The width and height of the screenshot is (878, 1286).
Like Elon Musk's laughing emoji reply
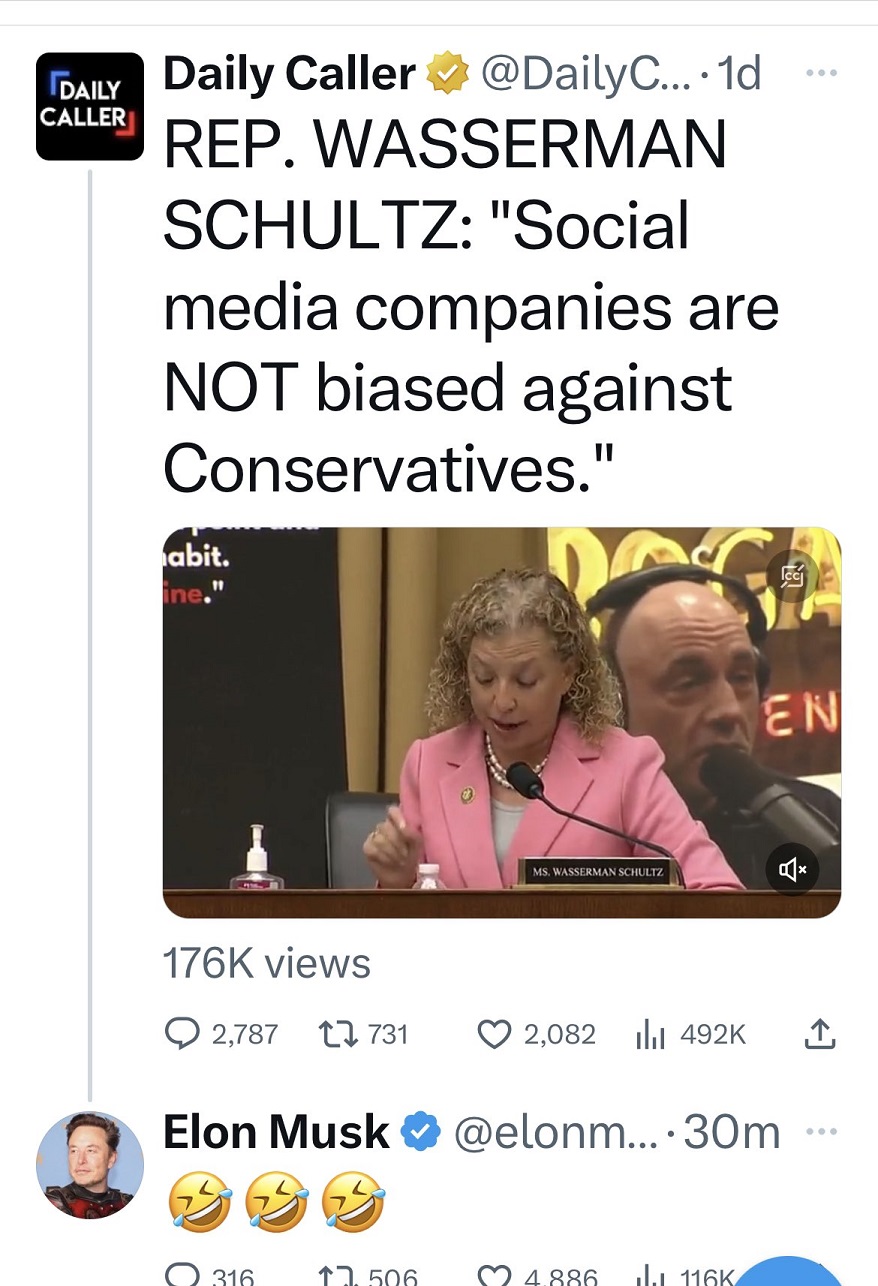click(494, 1274)
